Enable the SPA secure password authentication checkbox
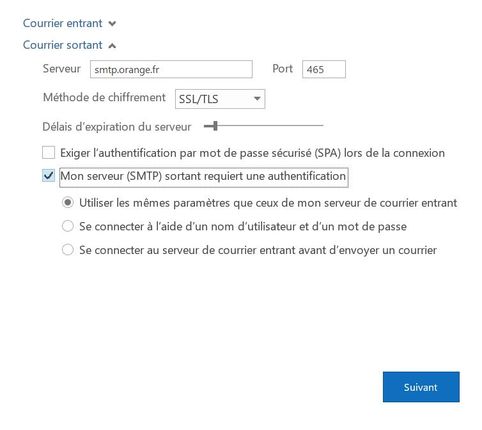The height and width of the screenshot is (430, 482). click(49, 153)
